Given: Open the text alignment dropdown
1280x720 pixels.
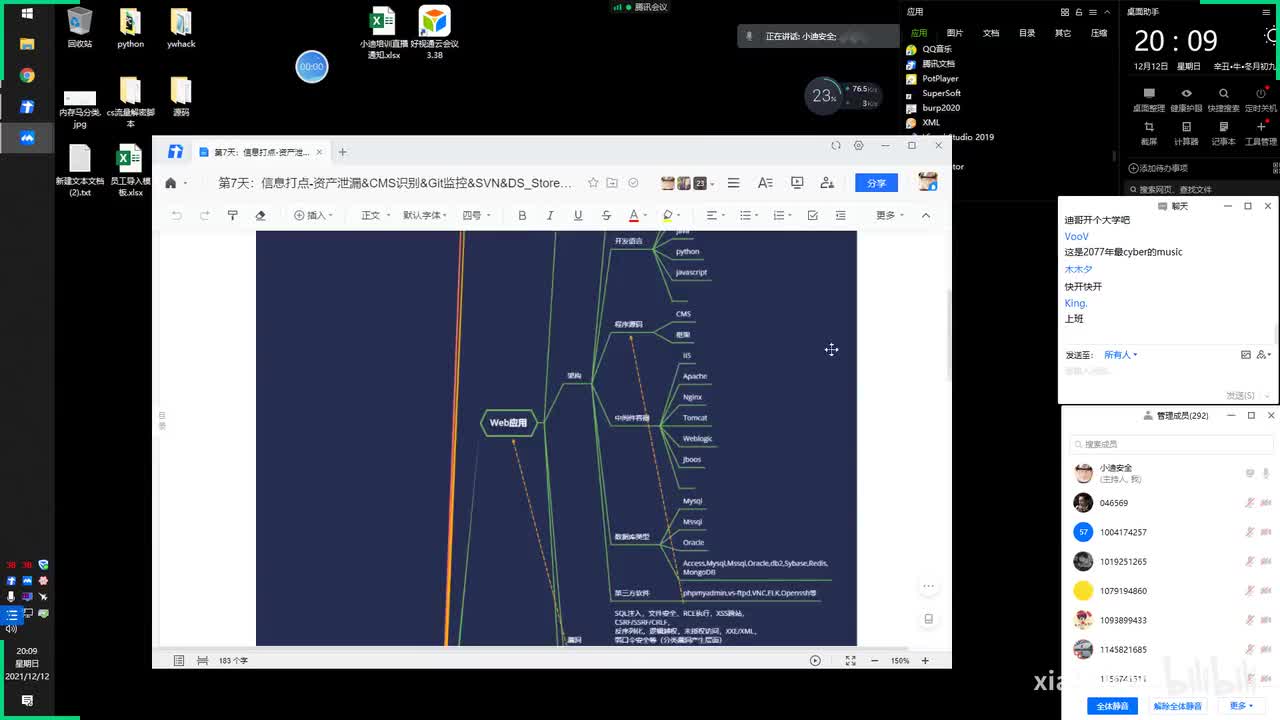Looking at the screenshot, I should tap(715, 215).
